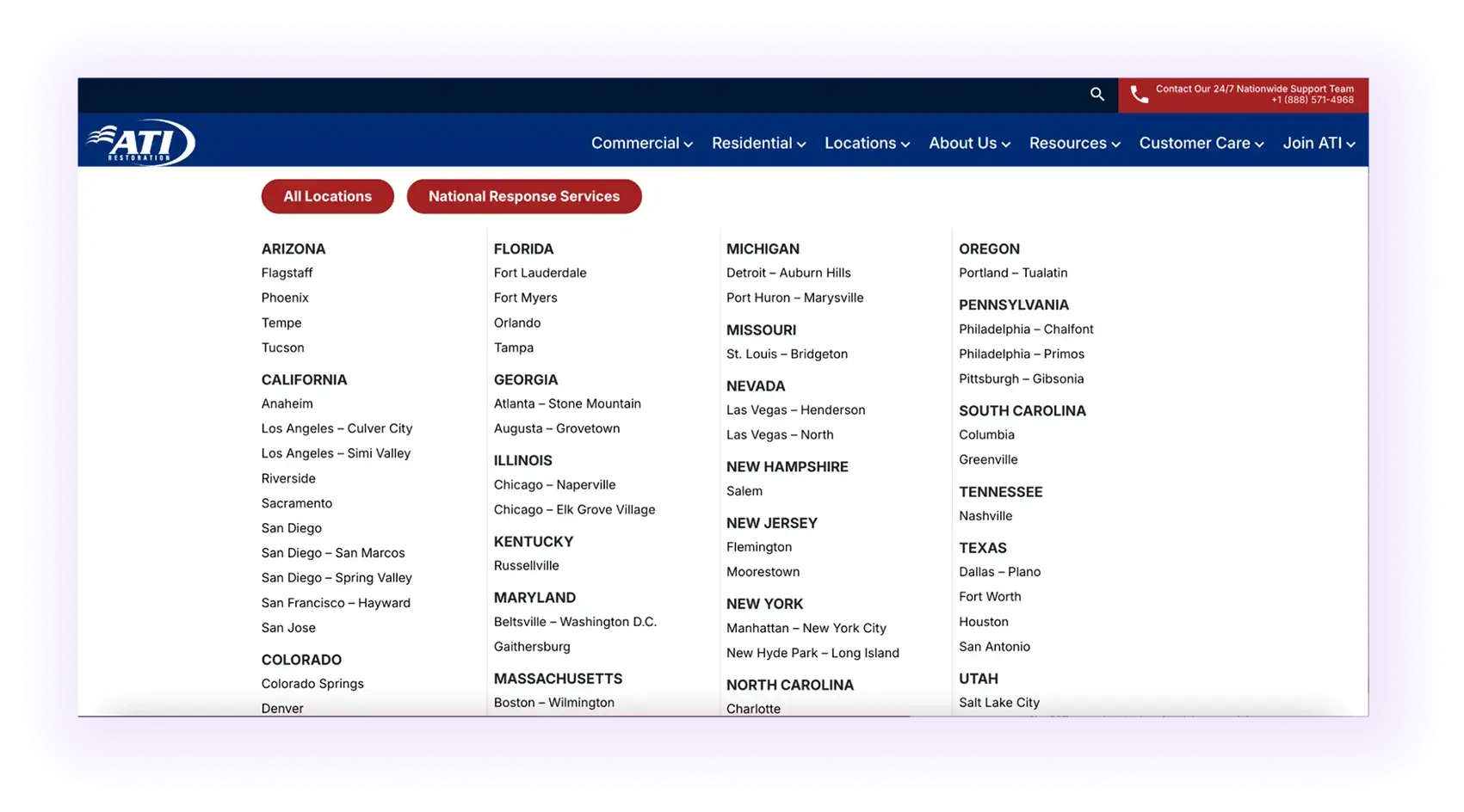Choose Pittsburgh – Gibsonia
The height and width of the screenshot is (812, 1464).
(1022, 378)
